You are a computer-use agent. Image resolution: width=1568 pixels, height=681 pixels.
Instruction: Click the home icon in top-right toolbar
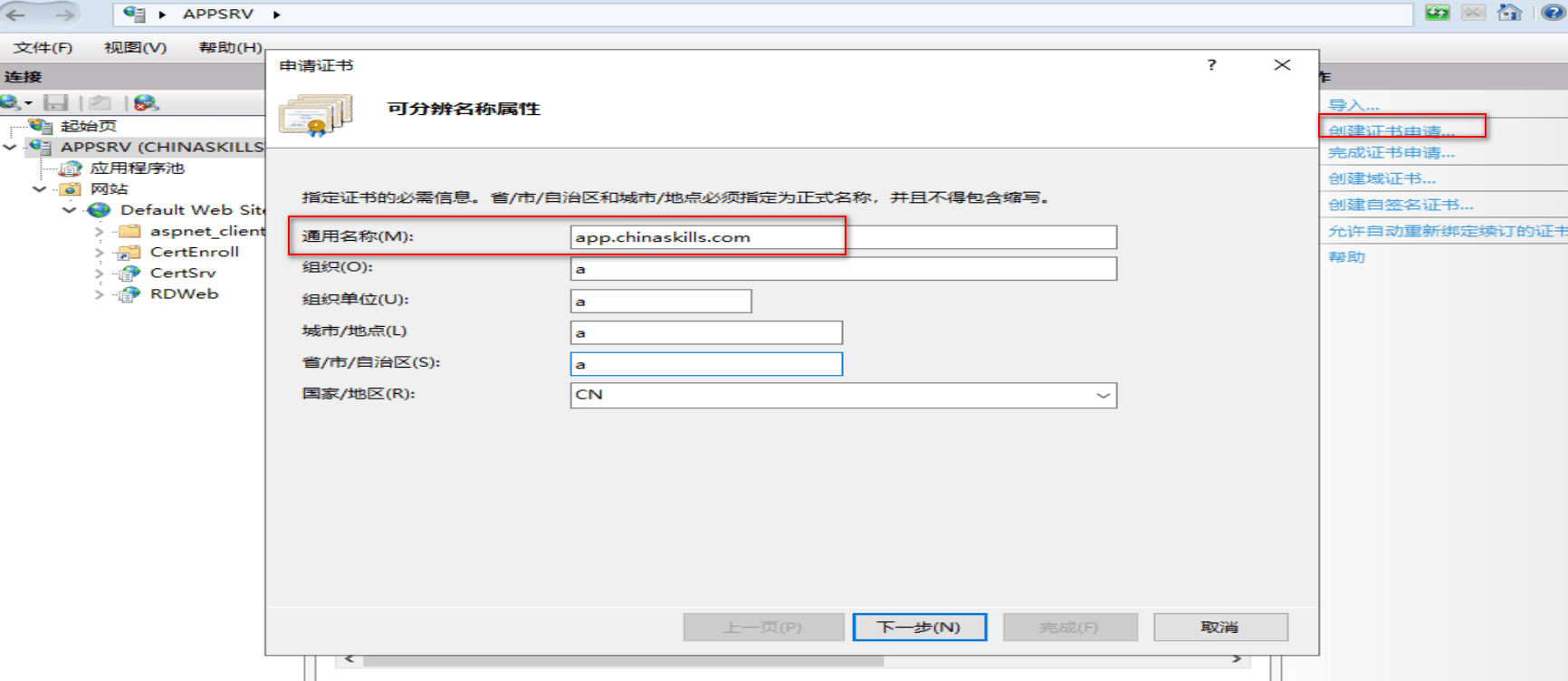pos(1509,13)
